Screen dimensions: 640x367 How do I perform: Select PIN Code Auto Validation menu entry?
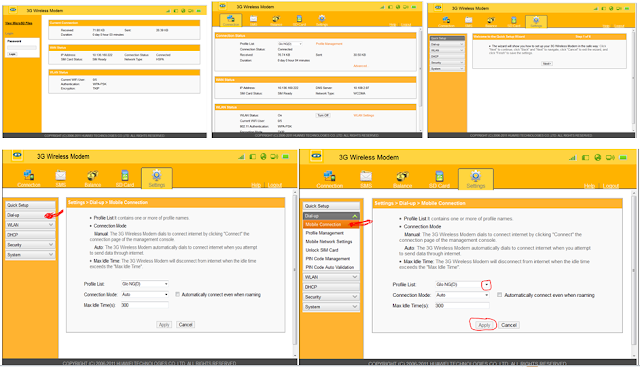coord(331,267)
